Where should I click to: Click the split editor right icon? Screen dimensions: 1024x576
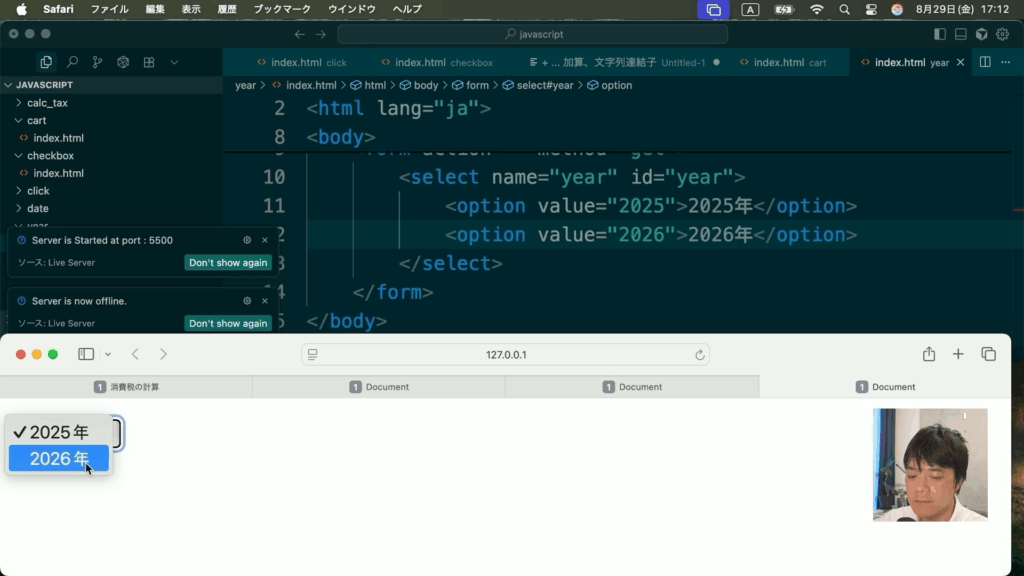(985, 62)
